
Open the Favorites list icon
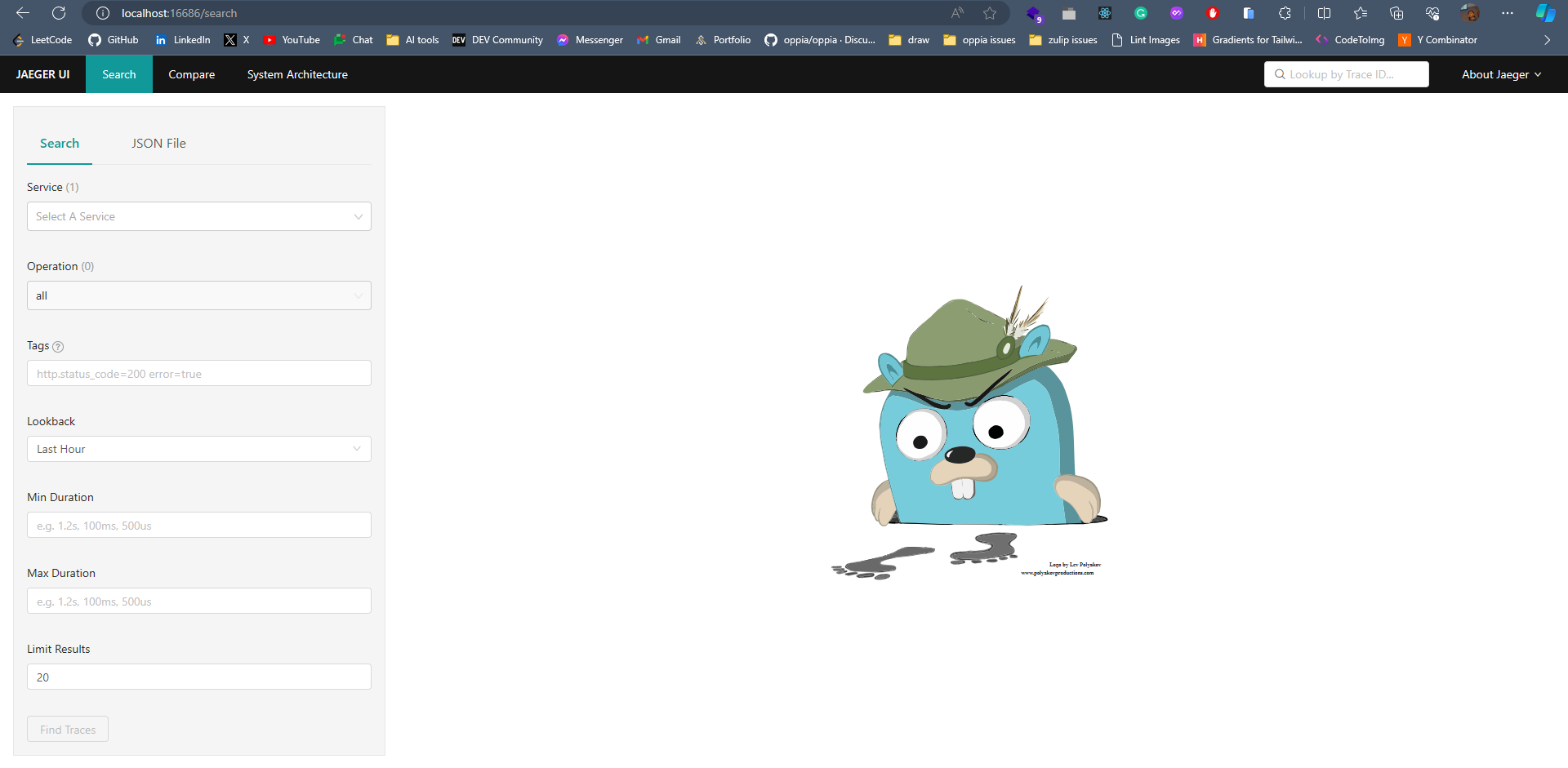(x=1360, y=13)
